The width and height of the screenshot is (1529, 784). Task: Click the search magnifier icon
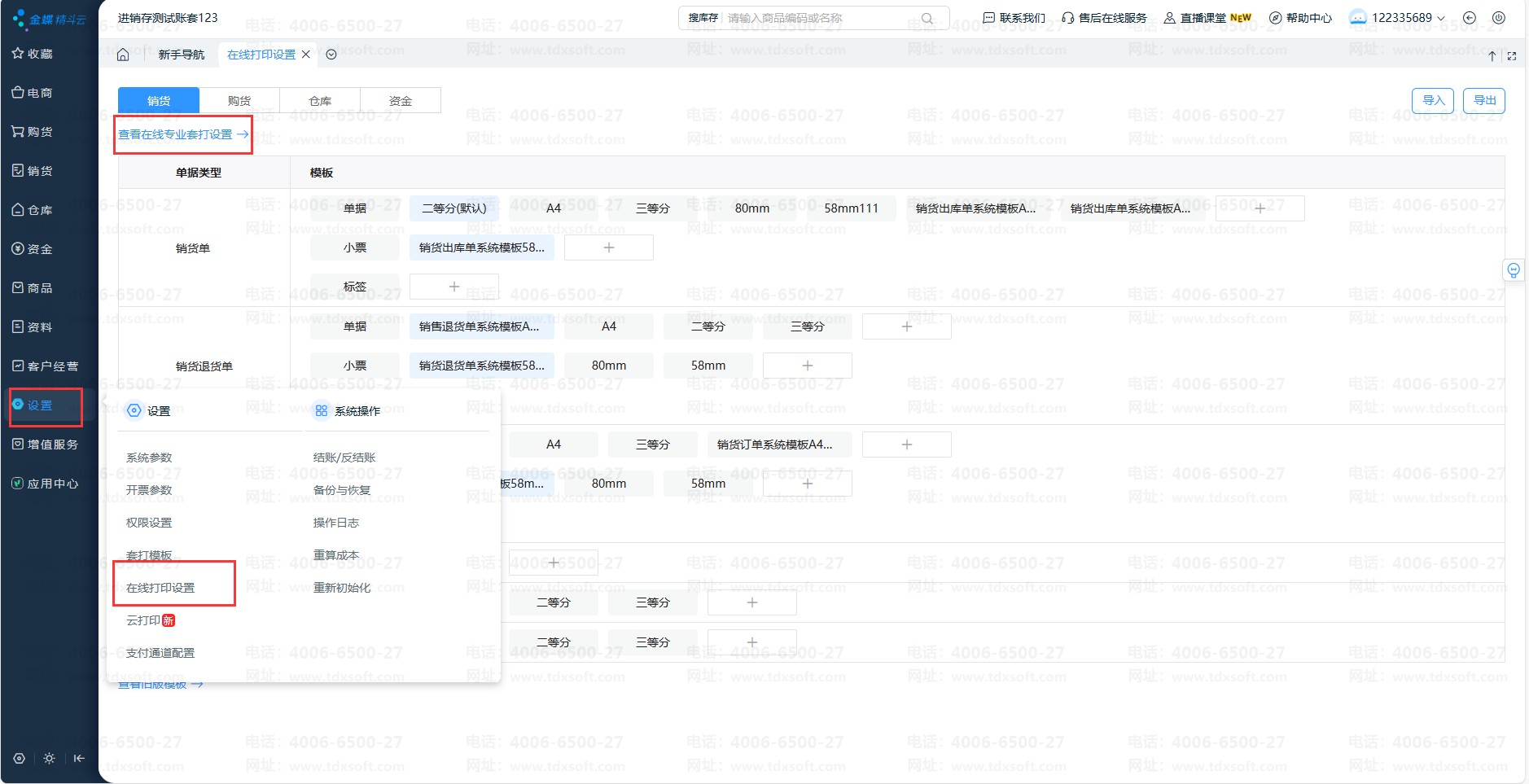927,18
